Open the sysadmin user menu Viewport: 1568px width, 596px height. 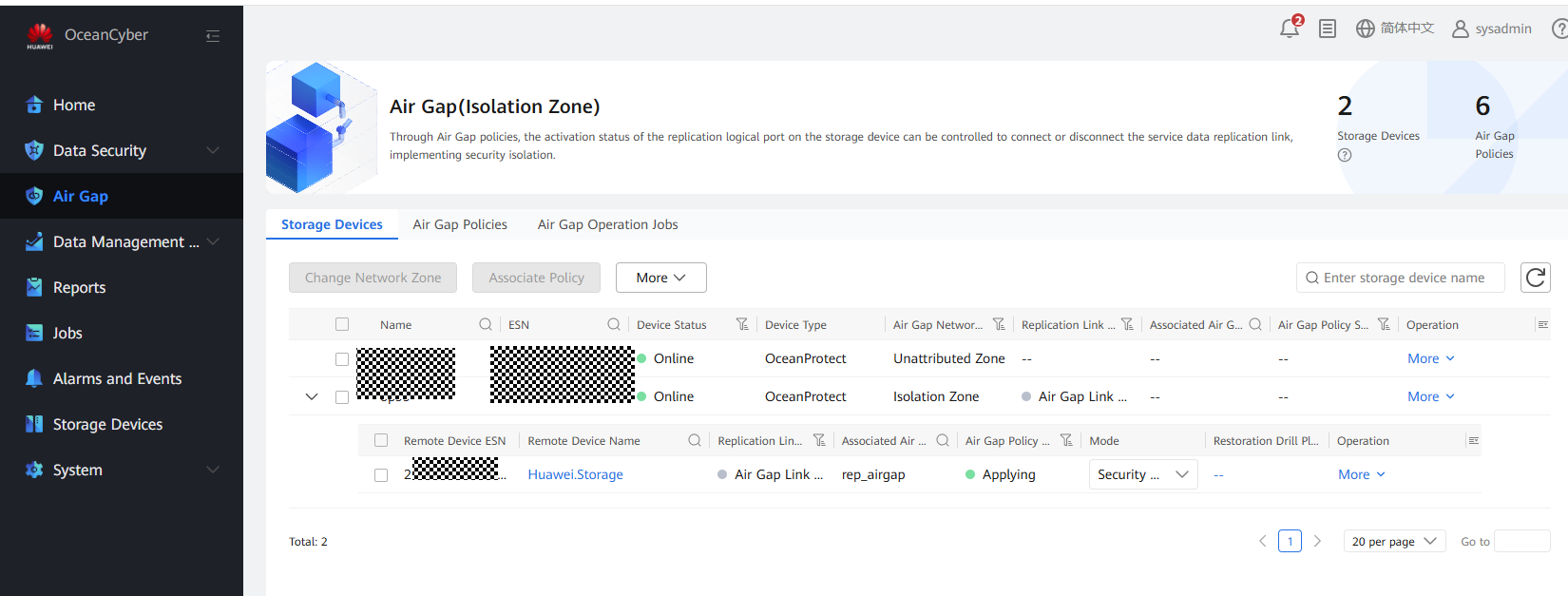[x=1492, y=29]
